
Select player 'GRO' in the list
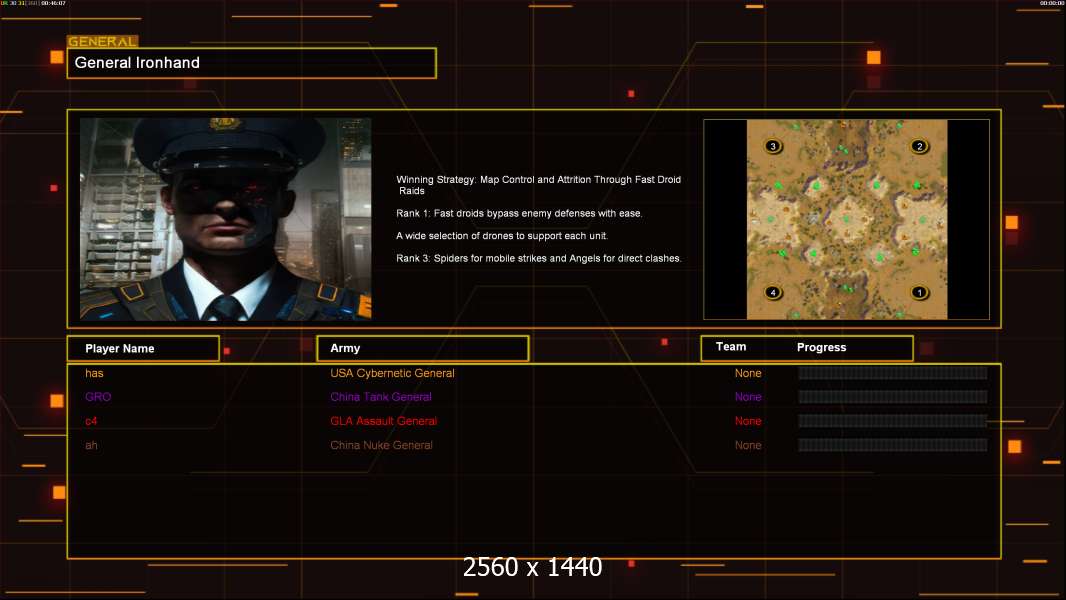[98, 397]
